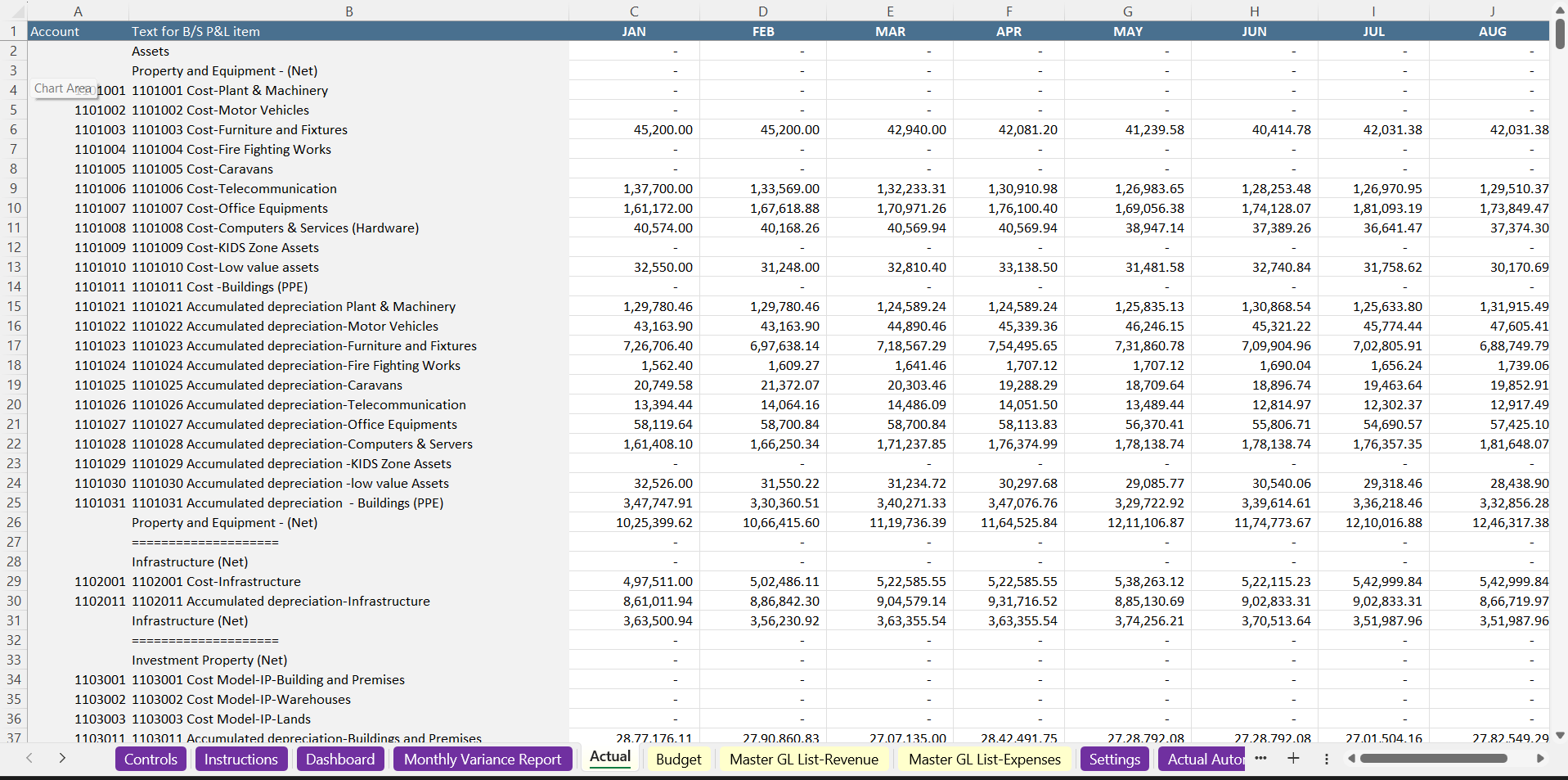Click the previous sheet navigation arrow
Image resolution: width=1568 pixels, height=780 pixels.
tap(29, 758)
